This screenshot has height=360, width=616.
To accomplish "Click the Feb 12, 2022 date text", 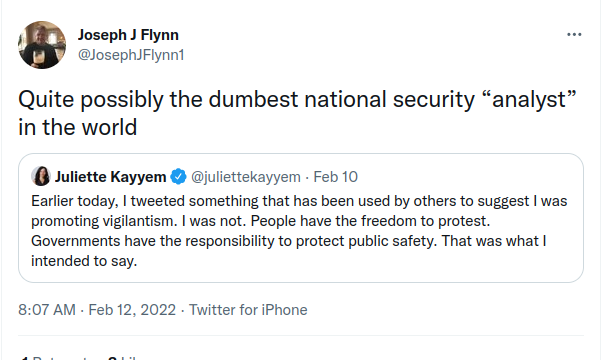I will click(132, 310).
